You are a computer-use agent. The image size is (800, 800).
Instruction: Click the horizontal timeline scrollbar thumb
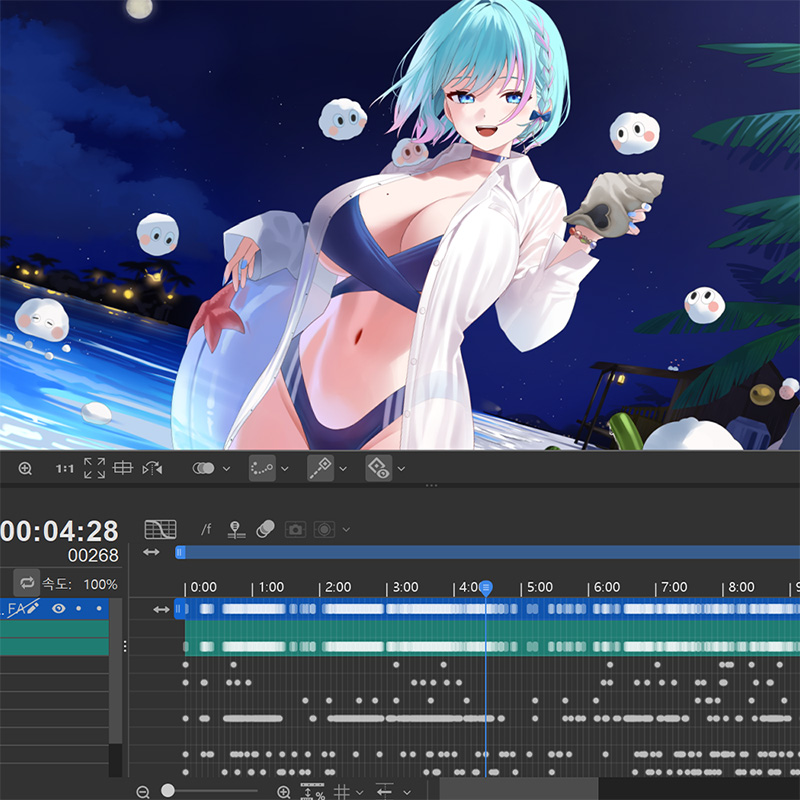(x=519, y=789)
